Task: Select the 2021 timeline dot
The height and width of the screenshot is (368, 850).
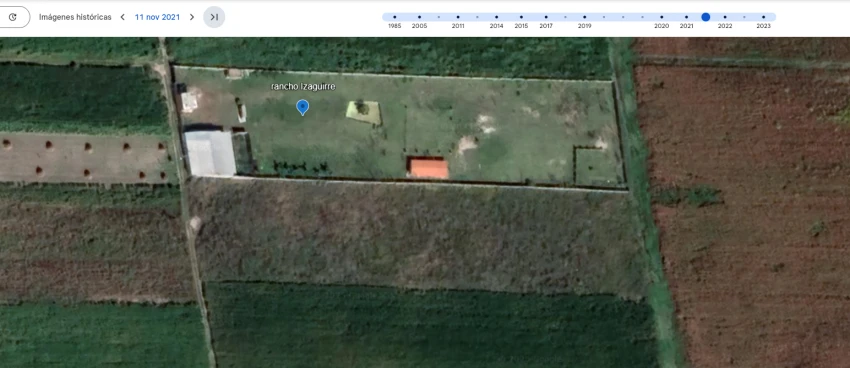Action: pyautogui.click(x=686, y=17)
